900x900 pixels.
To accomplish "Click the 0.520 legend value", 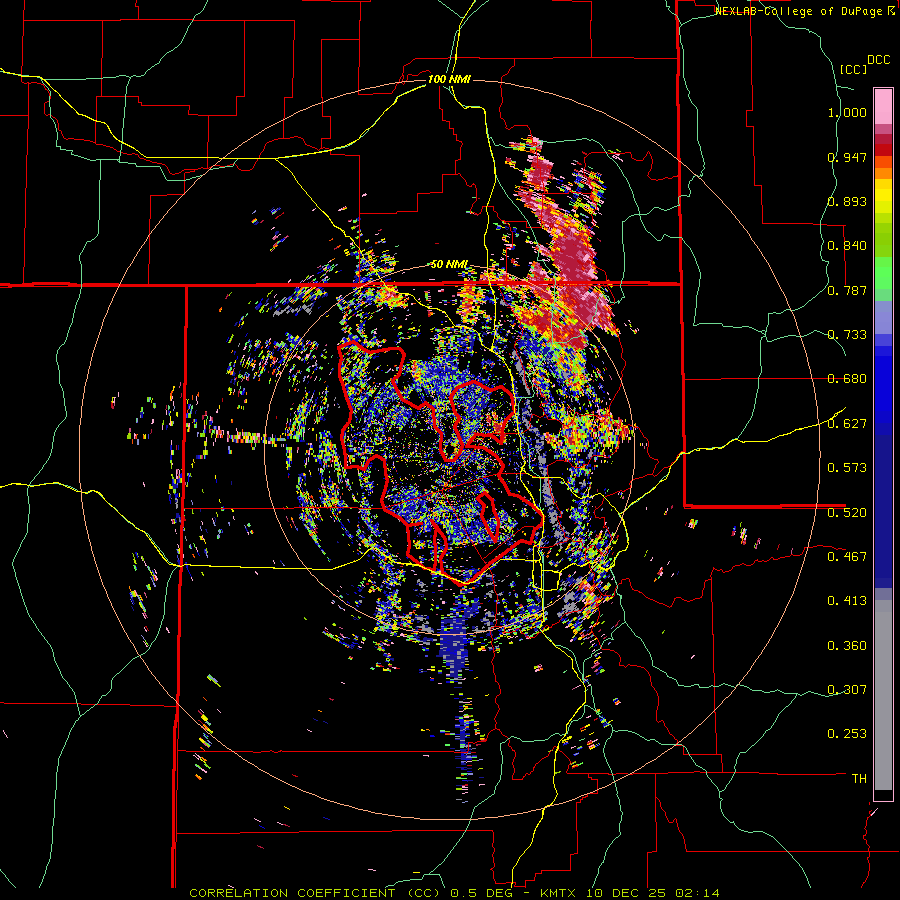I will (x=847, y=513).
